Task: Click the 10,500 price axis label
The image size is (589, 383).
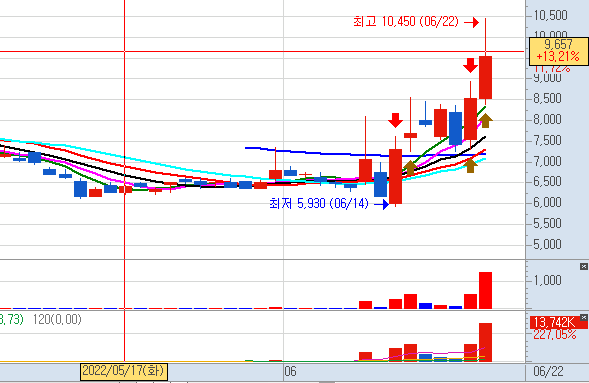Action: (551, 15)
